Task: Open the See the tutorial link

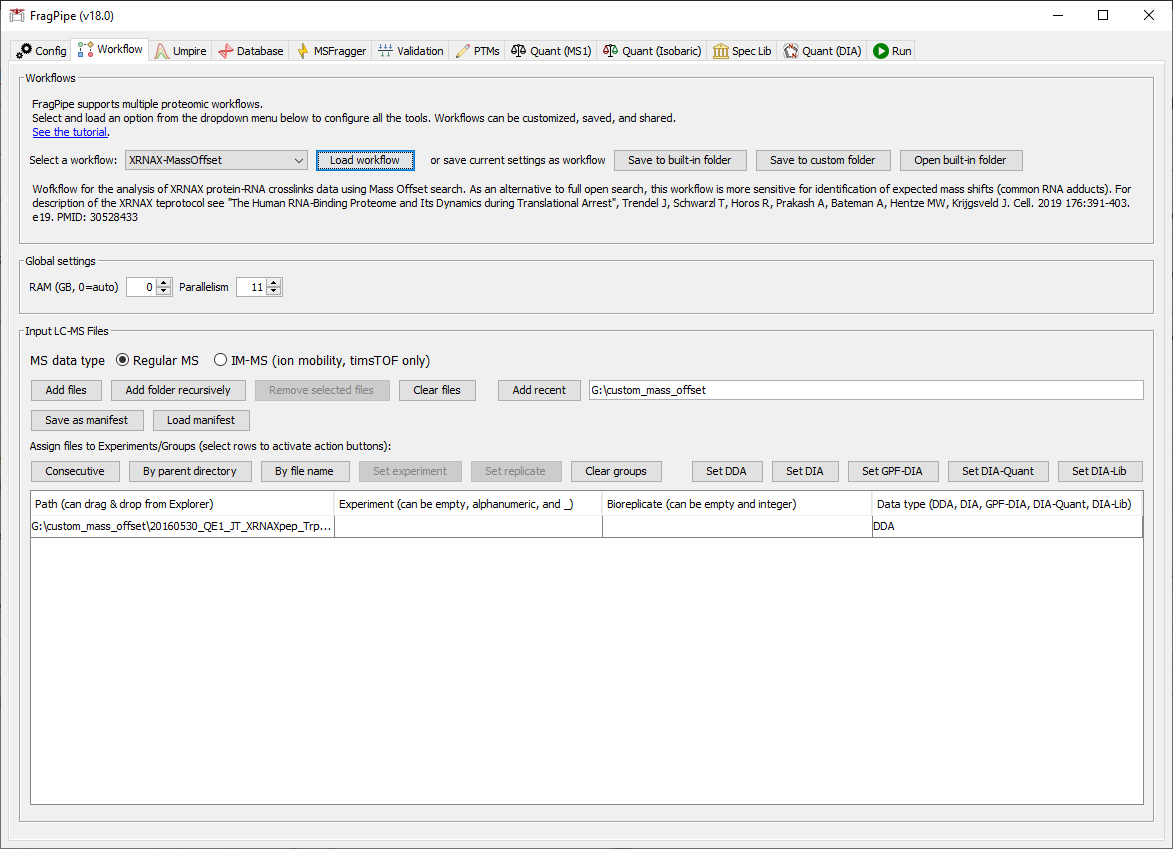Action: [x=70, y=132]
